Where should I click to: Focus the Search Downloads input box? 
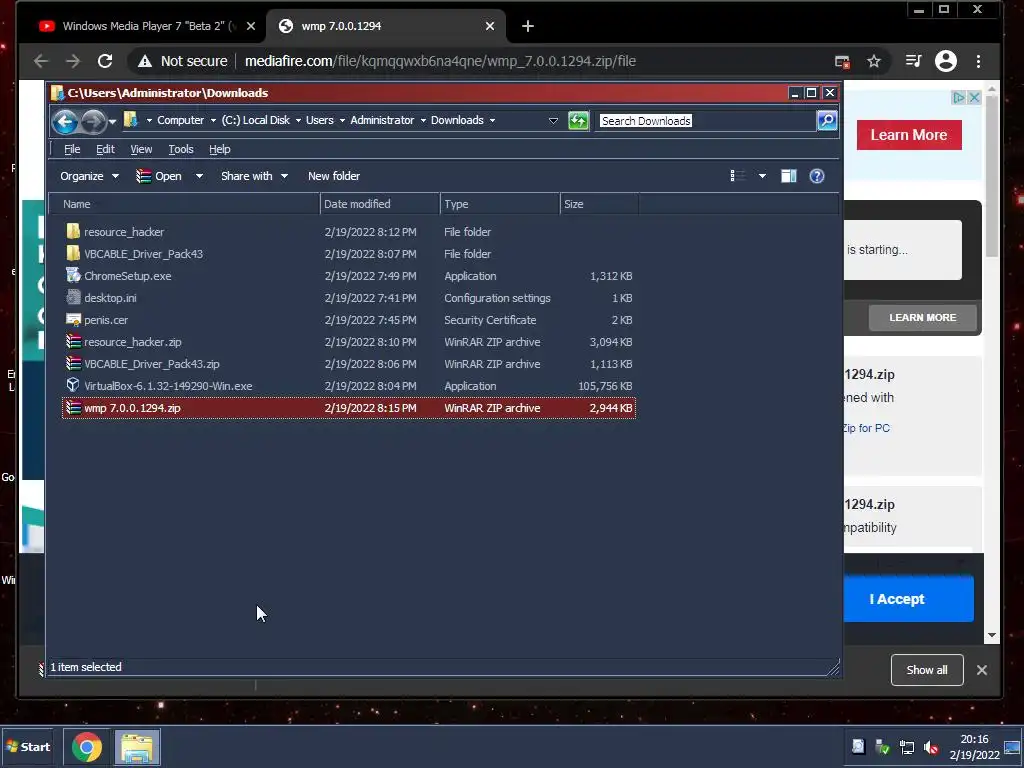708,121
